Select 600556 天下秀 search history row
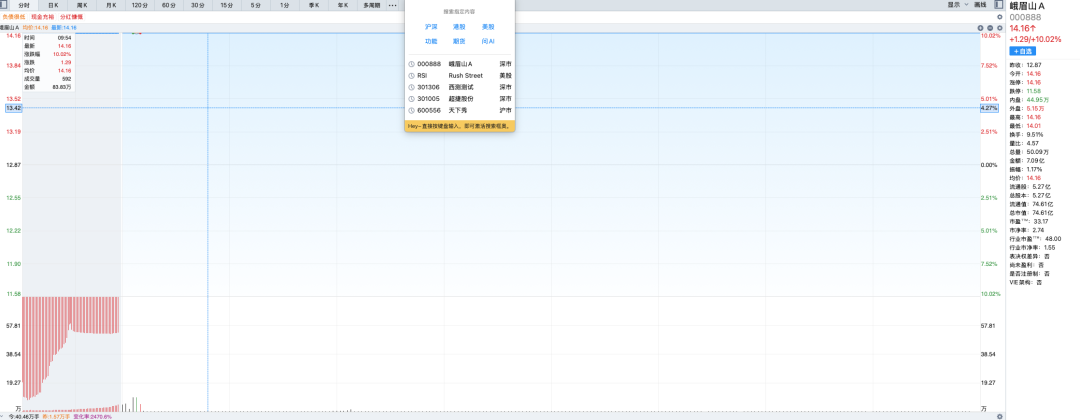Screen dimensions: 1080x420 point(459,110)
